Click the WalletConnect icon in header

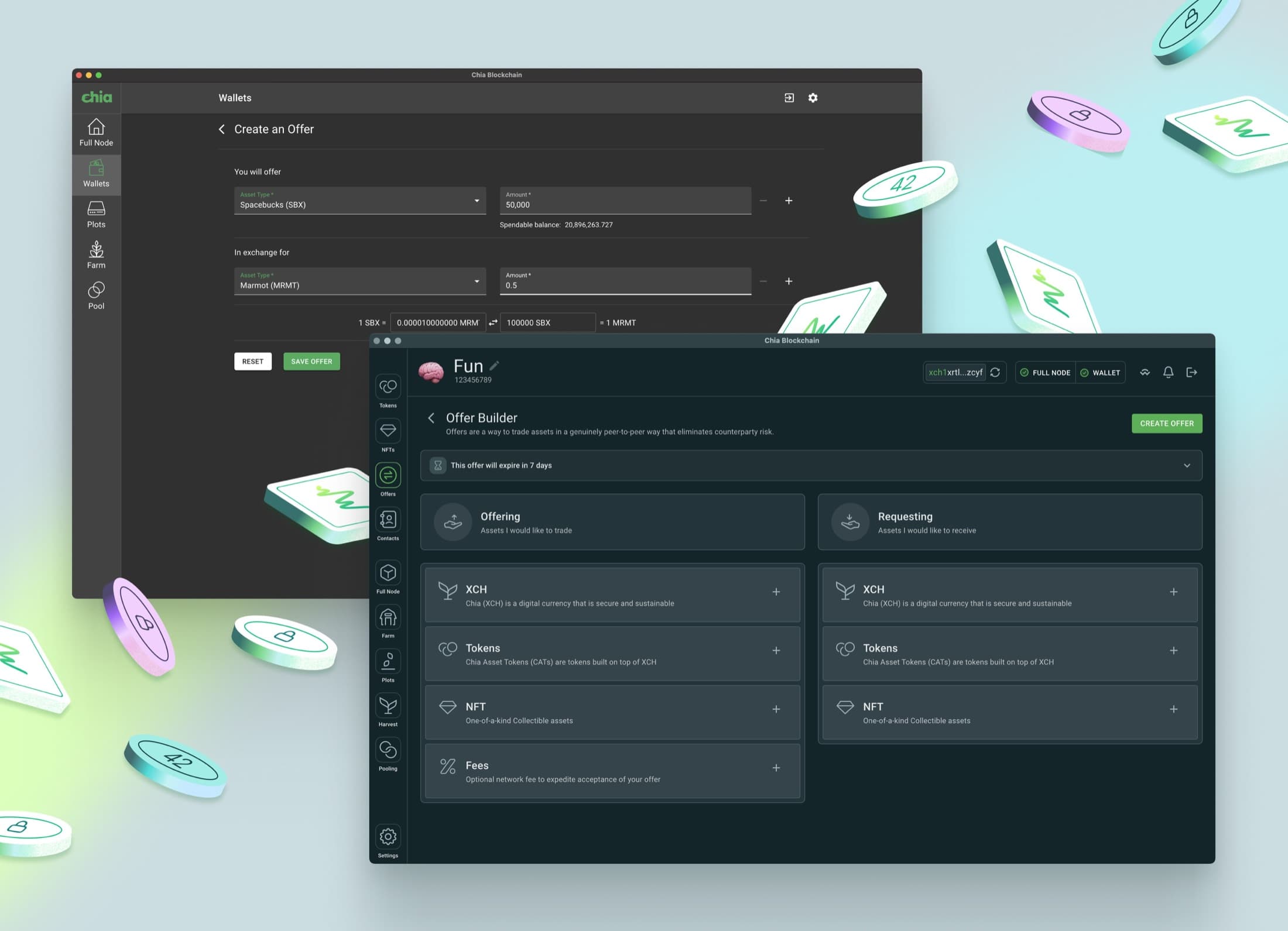click(1145, 372)
